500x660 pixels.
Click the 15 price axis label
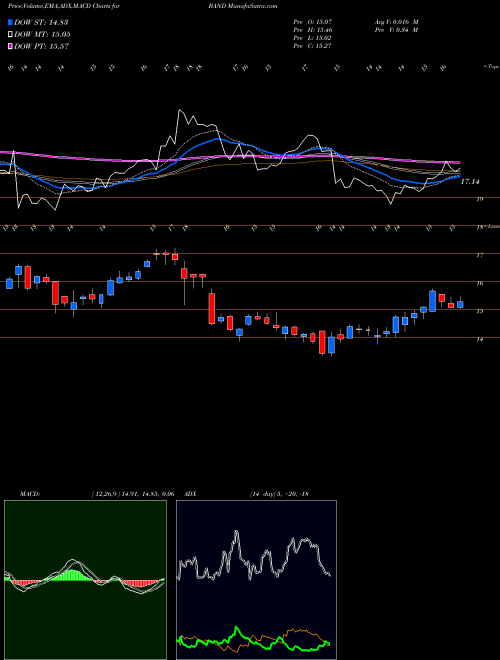pyautogui.click(x=479, y=311)
